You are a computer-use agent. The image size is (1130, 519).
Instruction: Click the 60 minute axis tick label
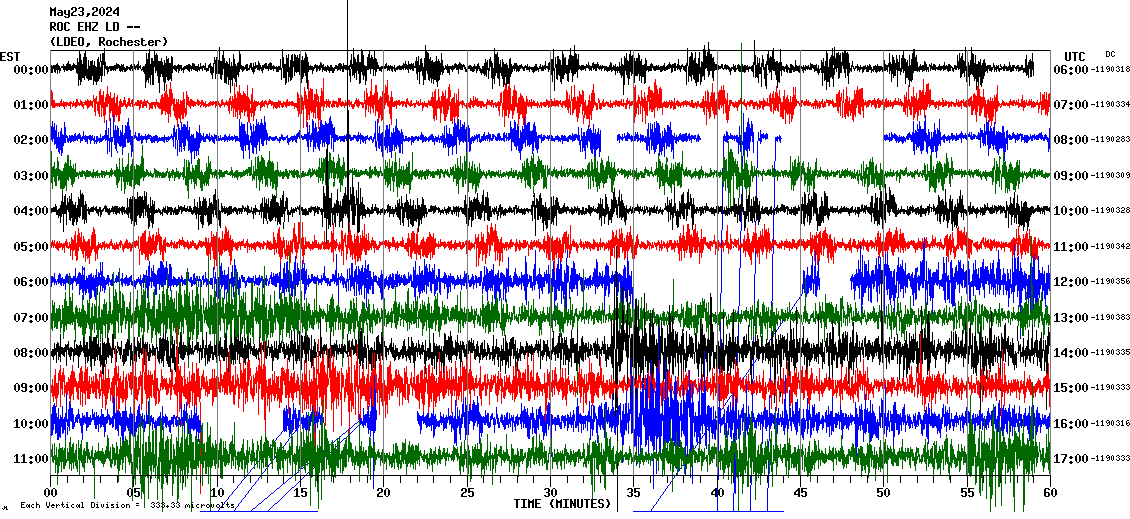(x=1049, y=493)
